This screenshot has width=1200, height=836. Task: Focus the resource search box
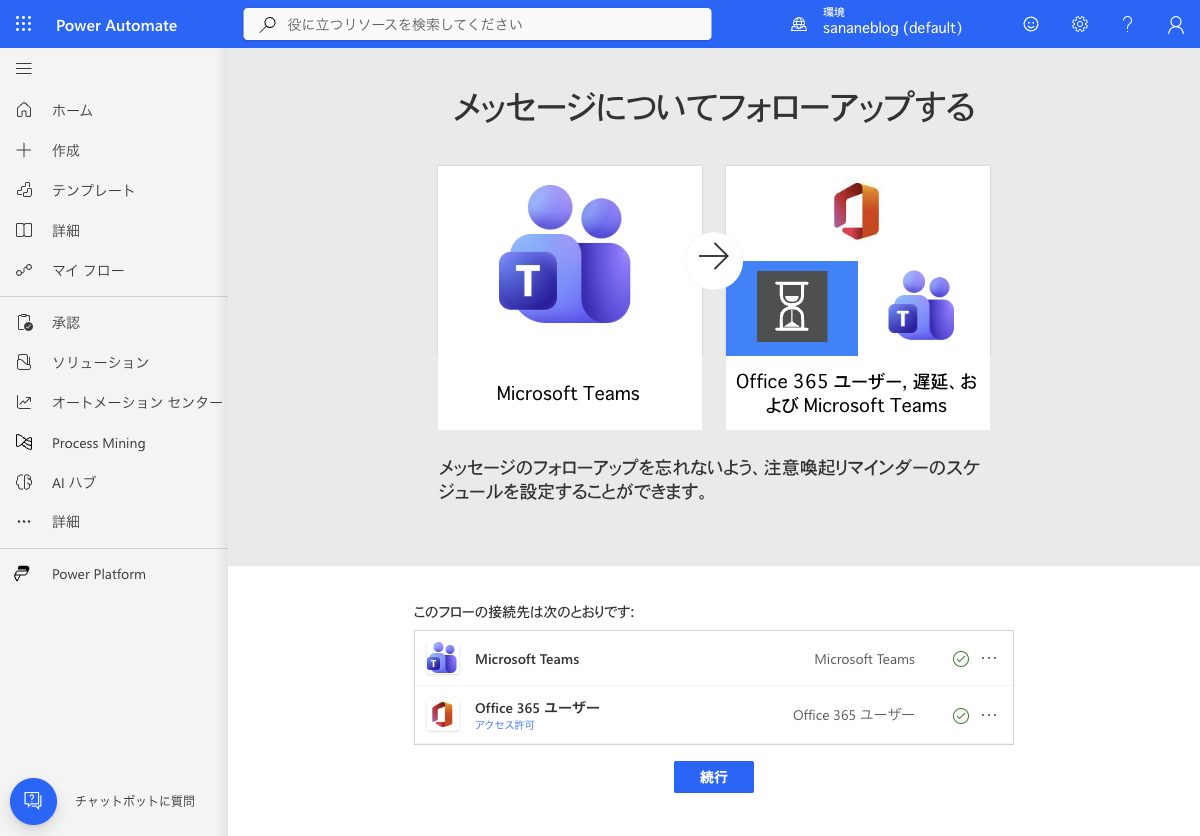(x=477, y=24)
